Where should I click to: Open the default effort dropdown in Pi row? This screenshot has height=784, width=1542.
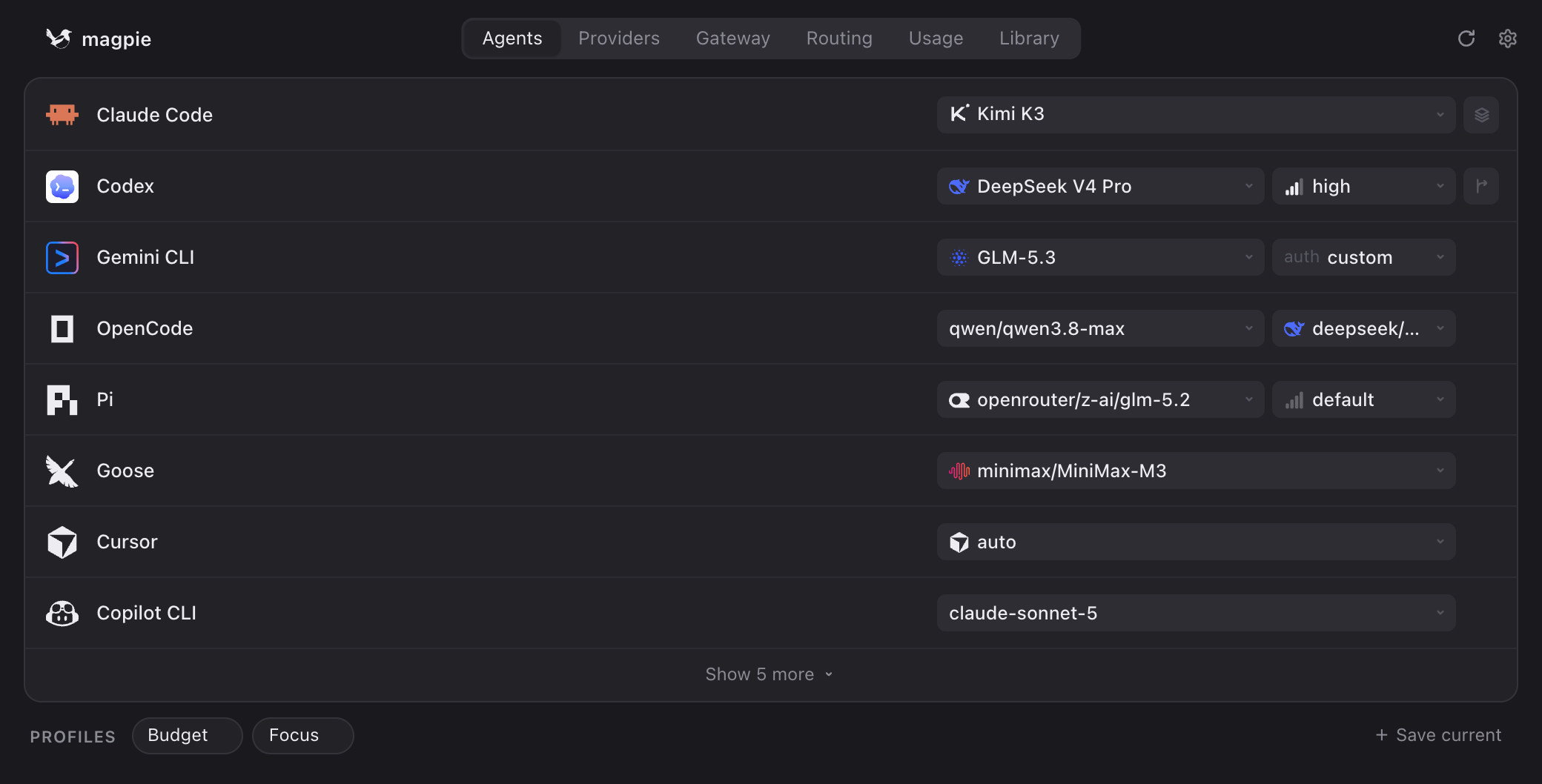click(x=1364, y=399)
